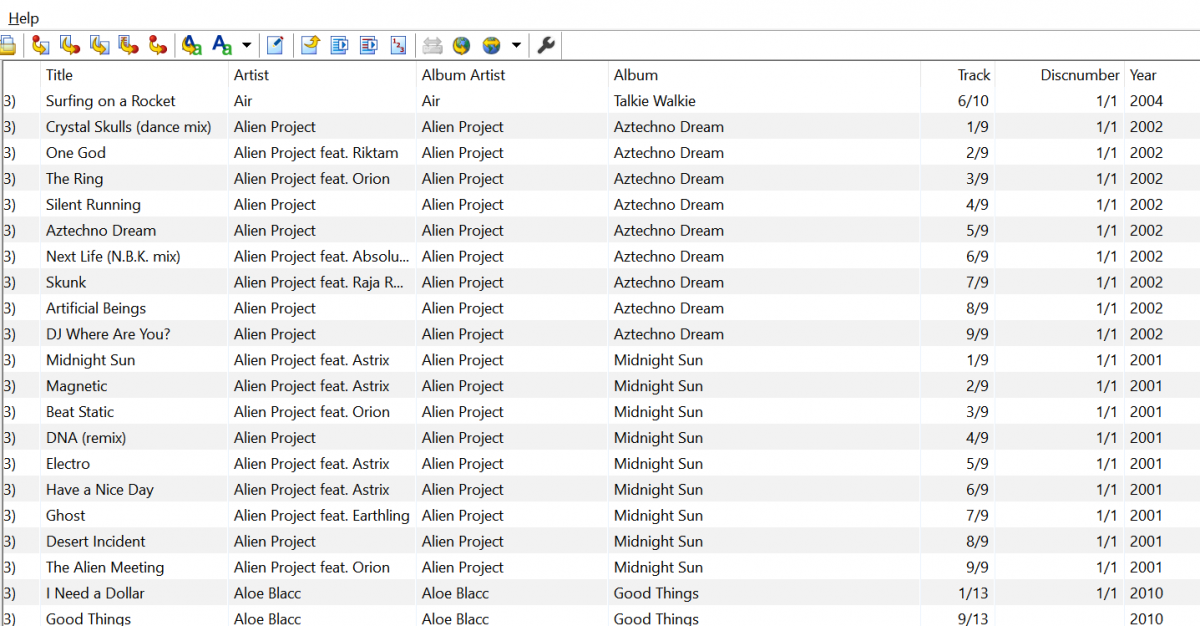Expand the Tag Sources dropdown arrow
Image resolution: width=1200 pixels, height=626 pixels.
(x=516, y=45)
